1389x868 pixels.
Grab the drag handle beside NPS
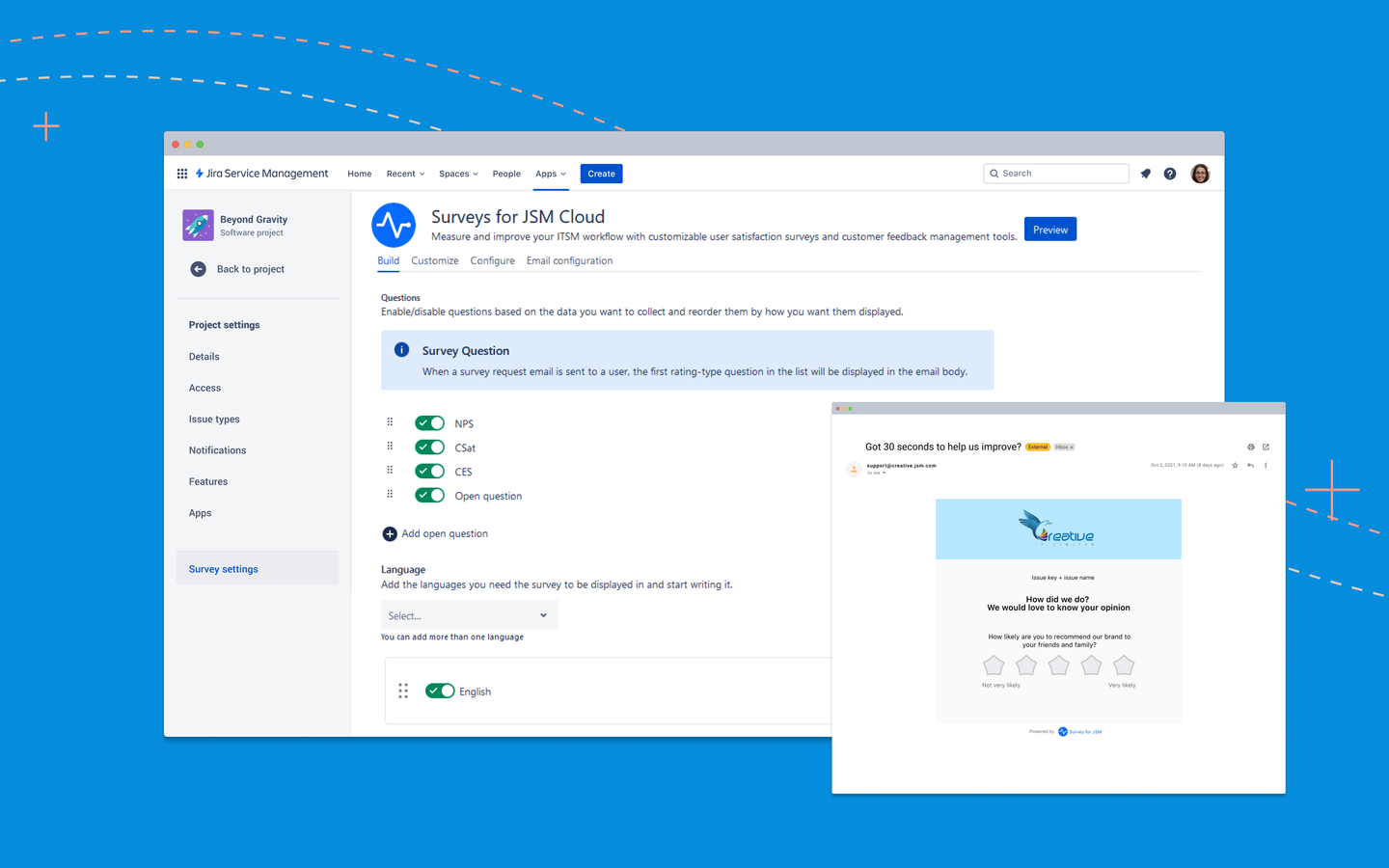(390, 422)
